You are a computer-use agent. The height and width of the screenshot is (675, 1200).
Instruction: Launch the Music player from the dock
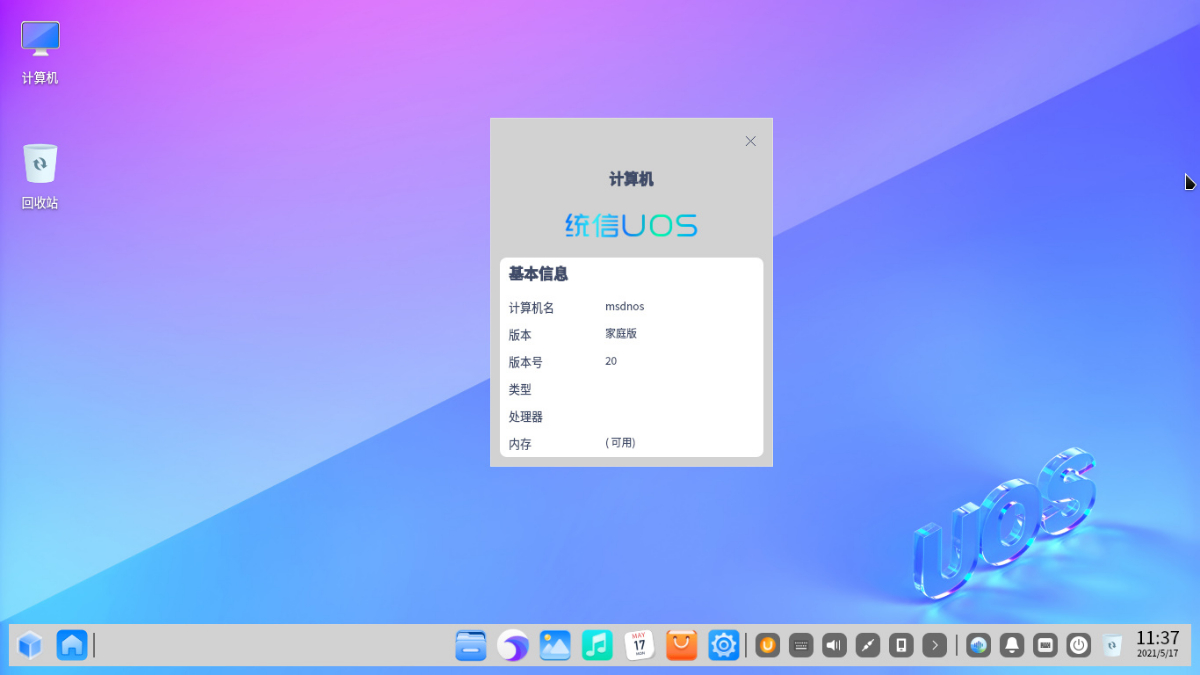point(597,645)
